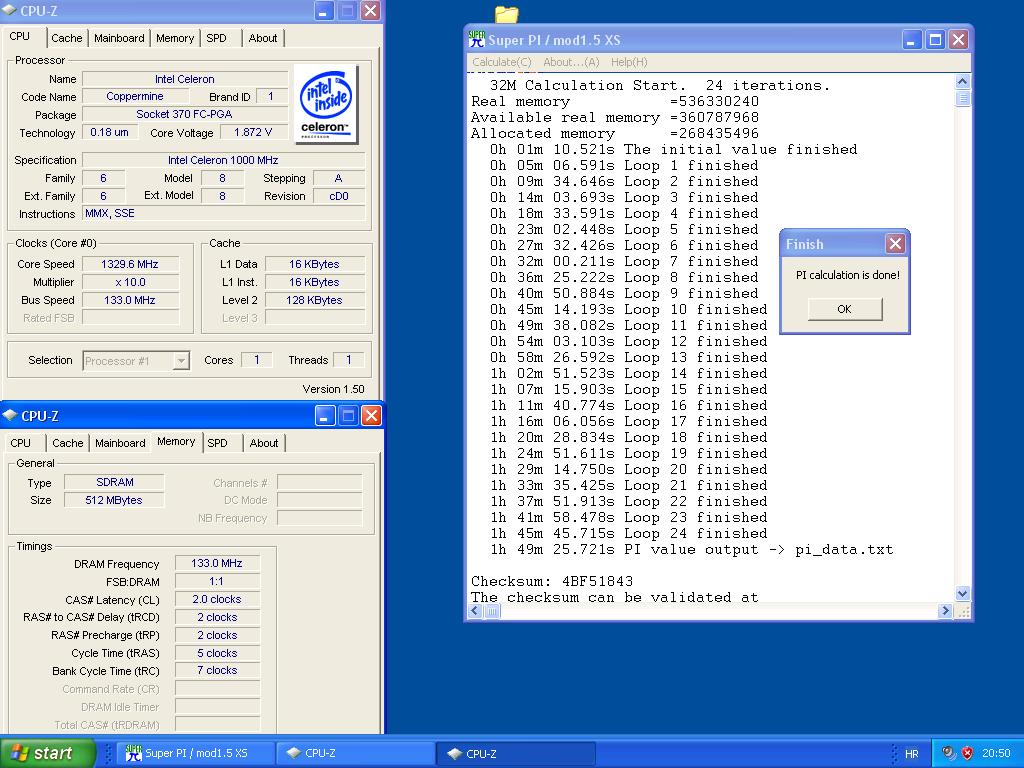Viewport: 1024px width, 768px height.
Task: Activate second CPU-Z taskbar button
Action: point(516,753)
